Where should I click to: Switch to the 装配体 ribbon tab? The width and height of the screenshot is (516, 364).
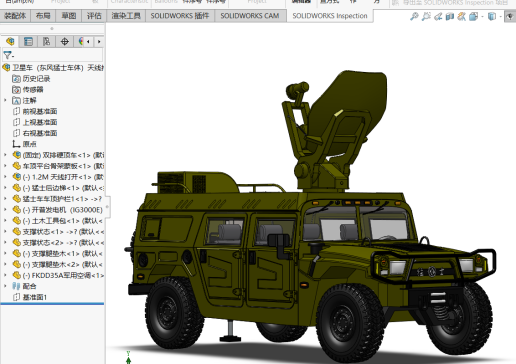[15, 16]
